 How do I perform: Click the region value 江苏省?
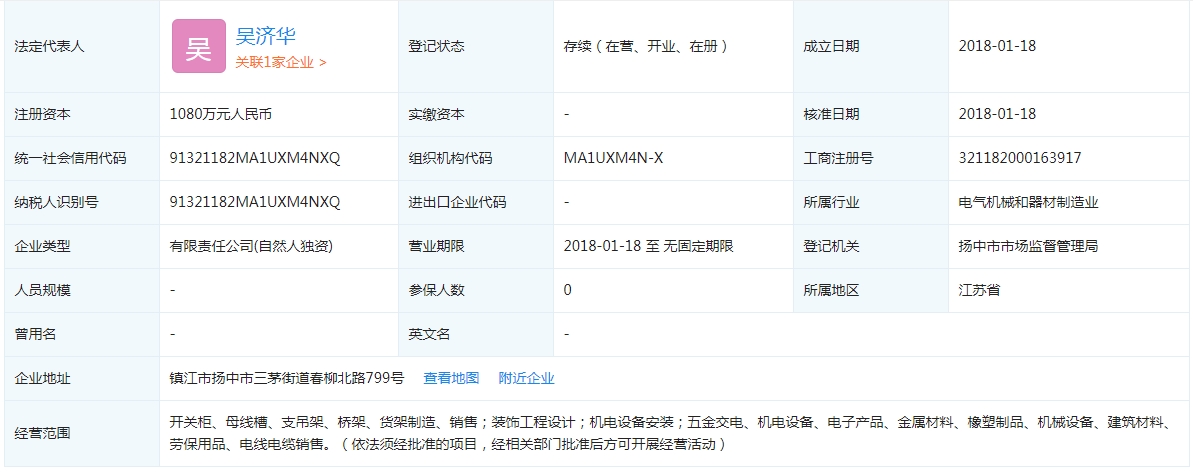click(979, 290)
